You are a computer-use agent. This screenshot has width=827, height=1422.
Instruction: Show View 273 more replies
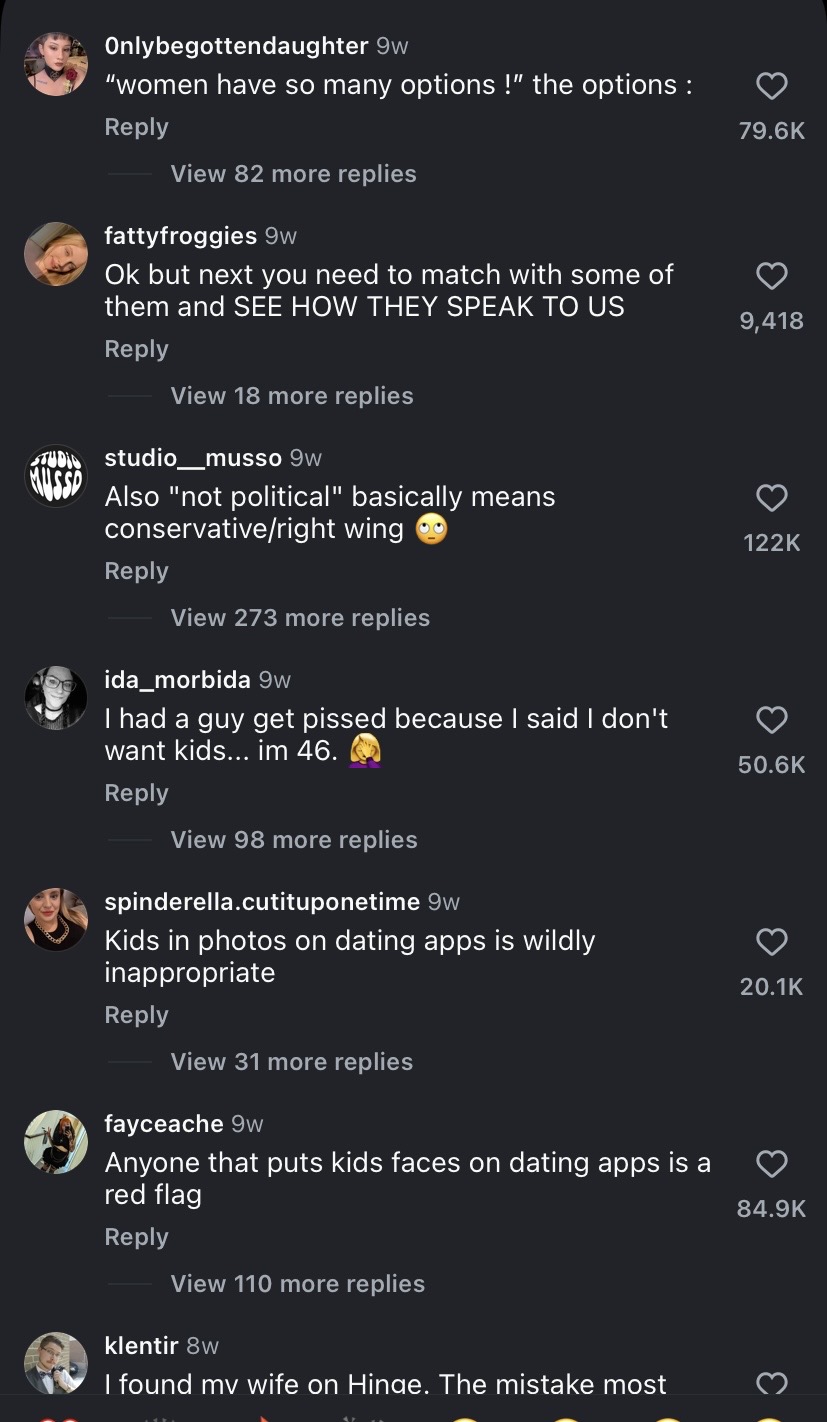[x=300, y=618]
